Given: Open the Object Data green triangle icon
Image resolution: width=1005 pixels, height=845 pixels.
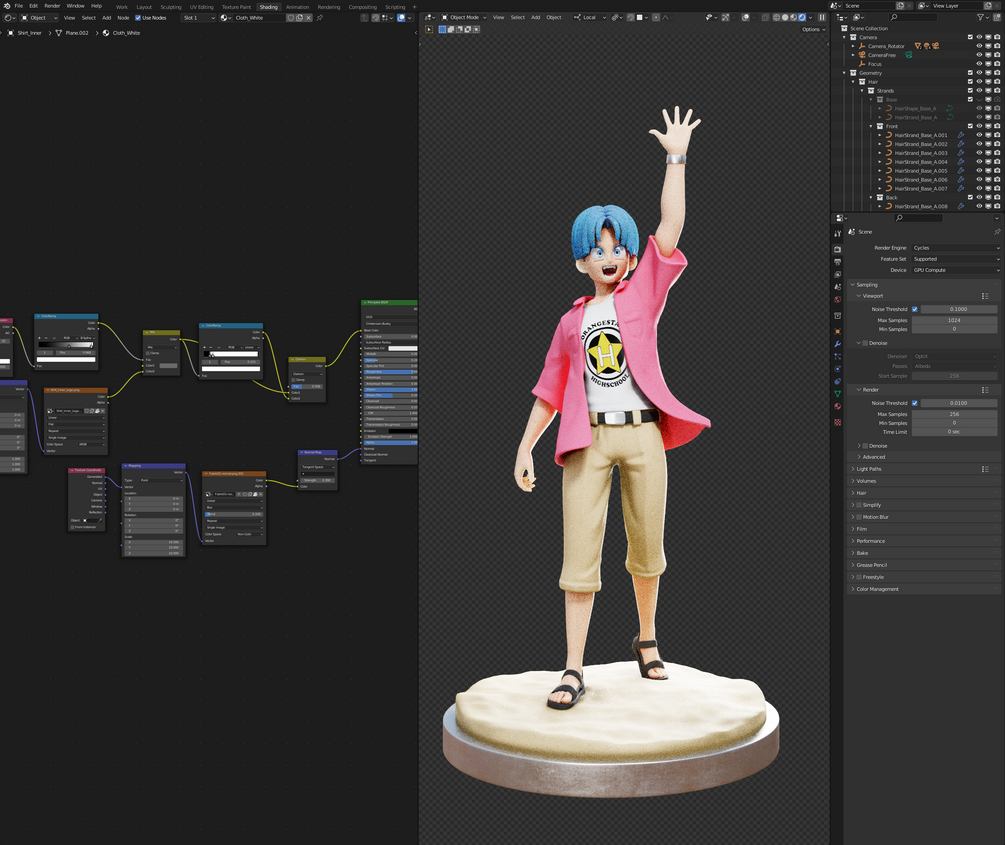Looking at the screenshot, I should pyautogui.click(x=838, y=394).
